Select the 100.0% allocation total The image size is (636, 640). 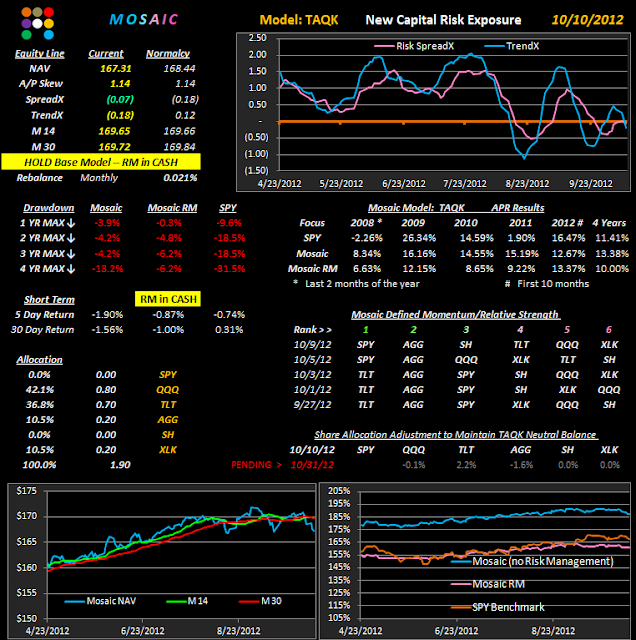point(39,465)
